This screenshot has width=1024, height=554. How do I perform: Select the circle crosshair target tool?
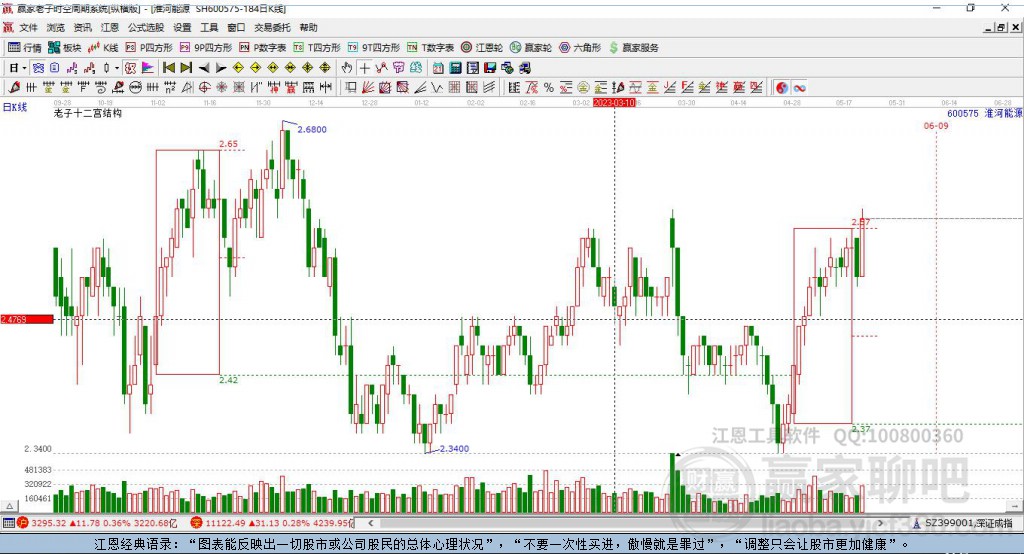(x=204, y=87)
